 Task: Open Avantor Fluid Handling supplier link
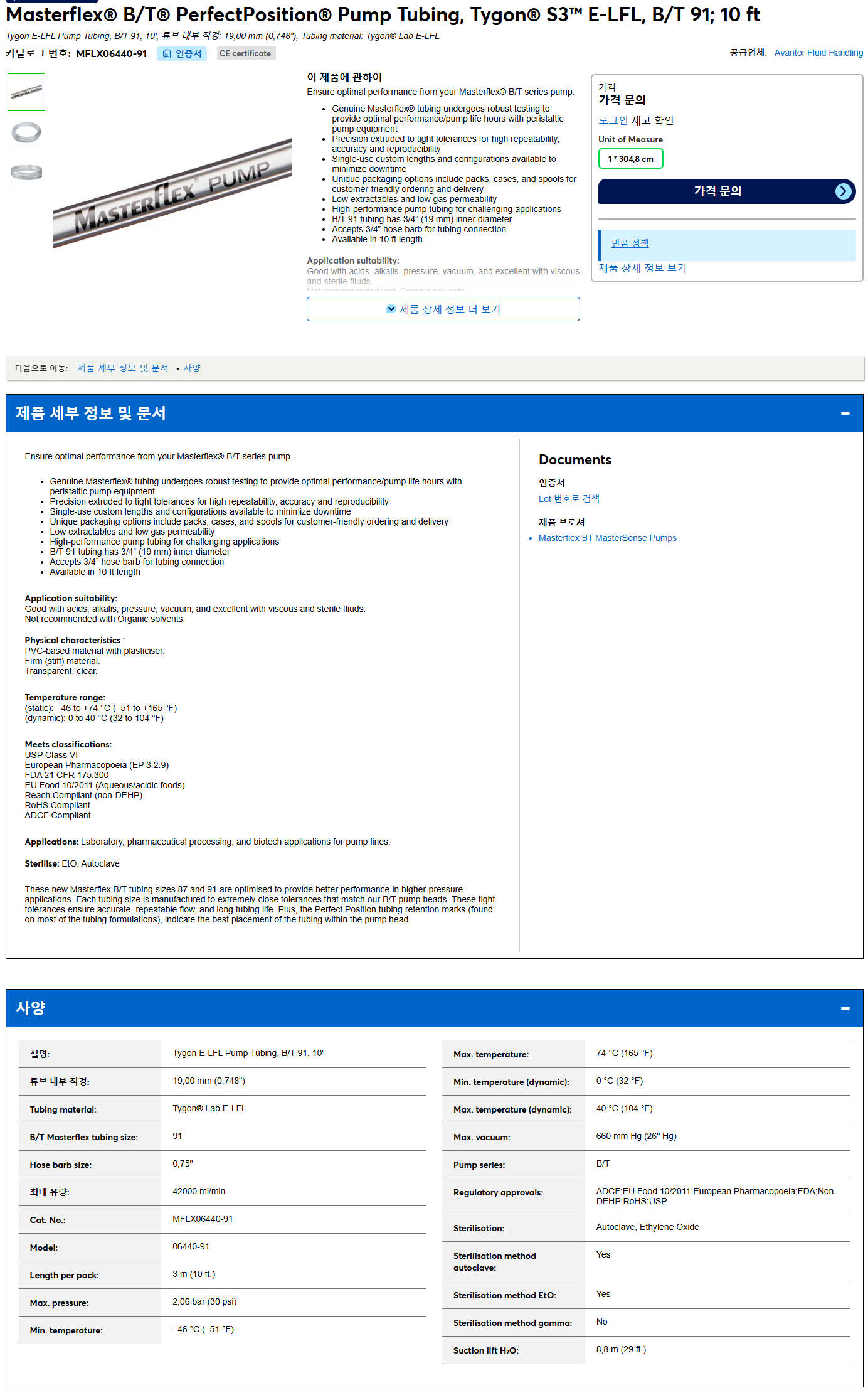818,53
